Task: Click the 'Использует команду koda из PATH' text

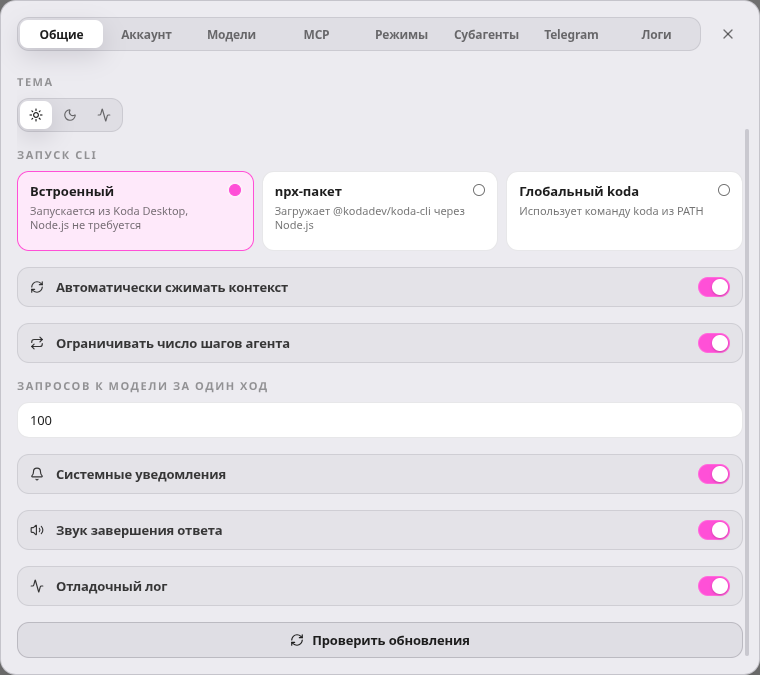Action: coord(611,211)
